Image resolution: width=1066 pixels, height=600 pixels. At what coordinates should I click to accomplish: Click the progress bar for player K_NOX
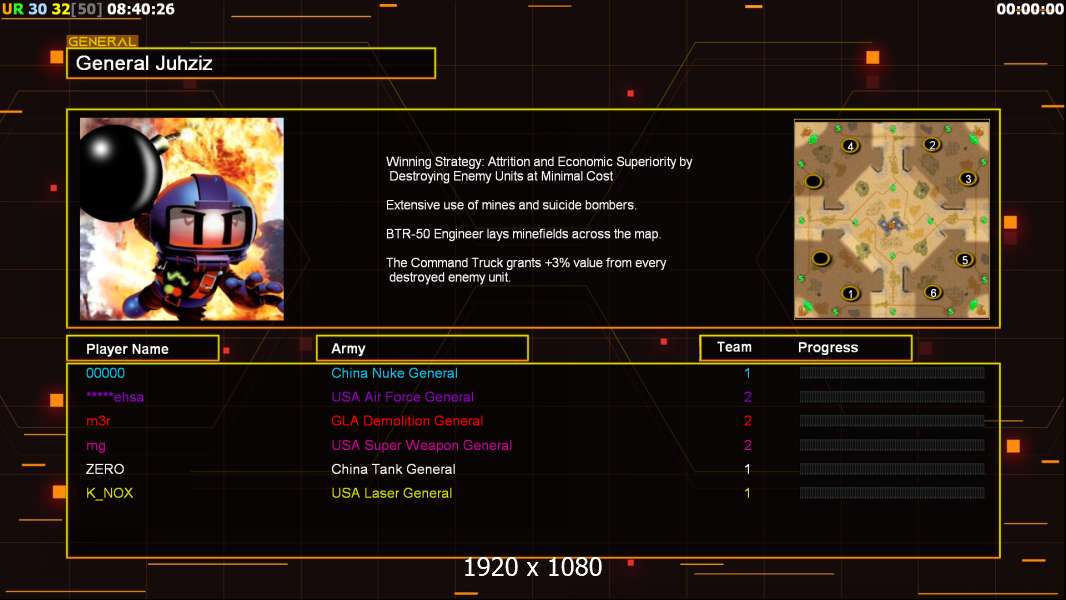[892, 493]
